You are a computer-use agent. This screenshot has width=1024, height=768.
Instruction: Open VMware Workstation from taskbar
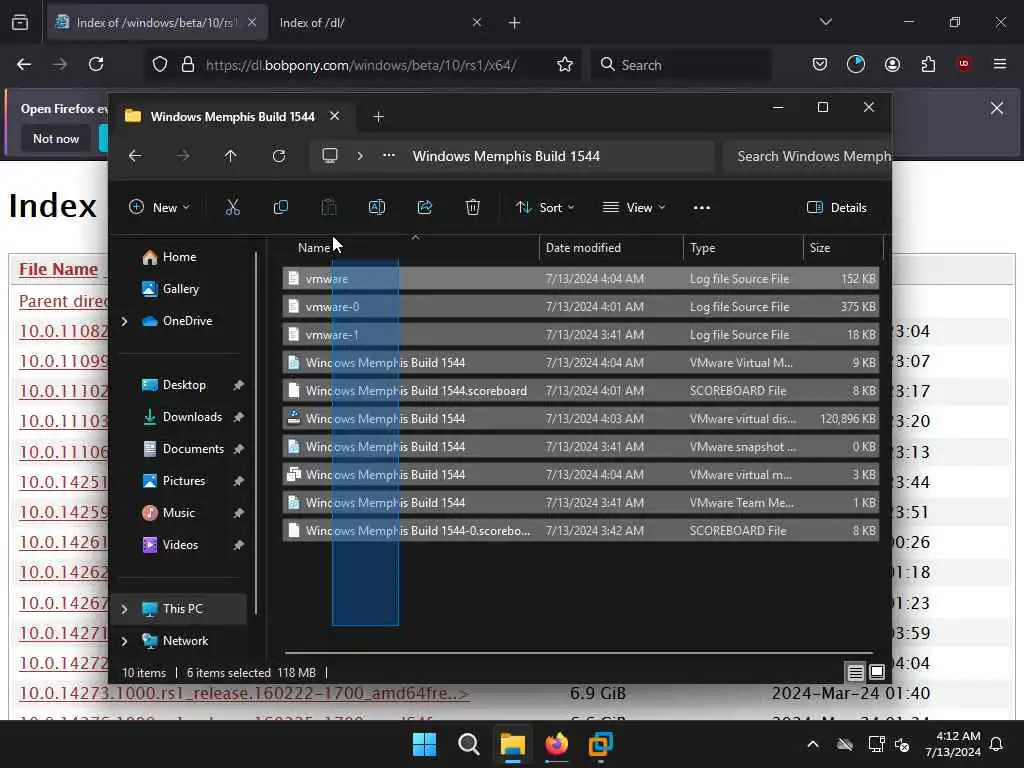pyautogui.click(x=600, y=744)
